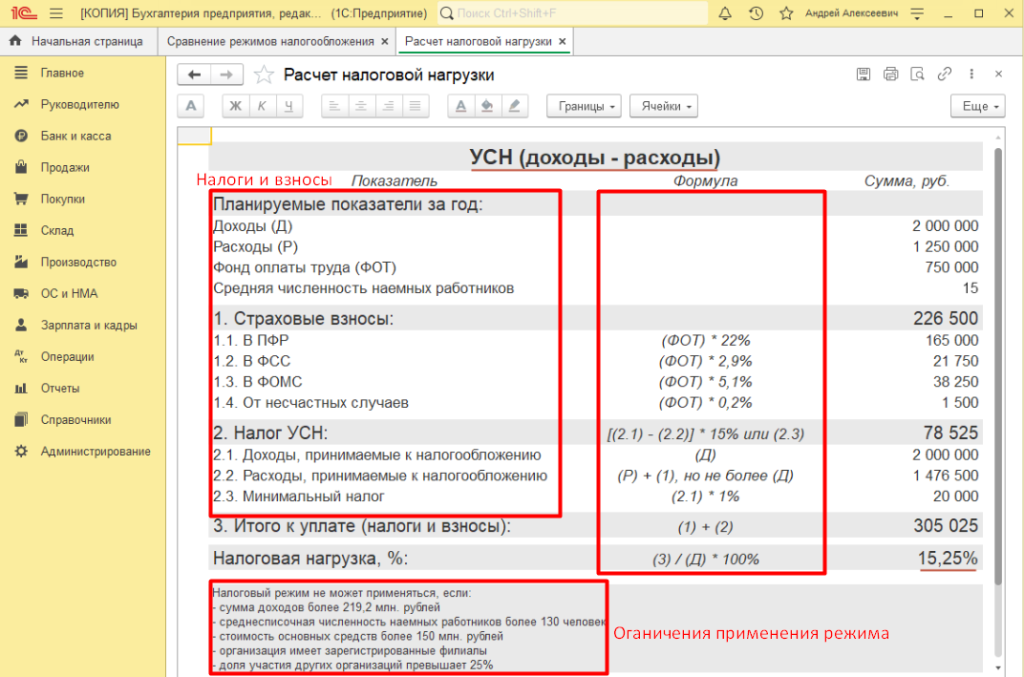Viewport: 1024px width, 677px height.
Task: Open the Ячейки dropdown
Action: pyautogui.click(x=666, y=106)
